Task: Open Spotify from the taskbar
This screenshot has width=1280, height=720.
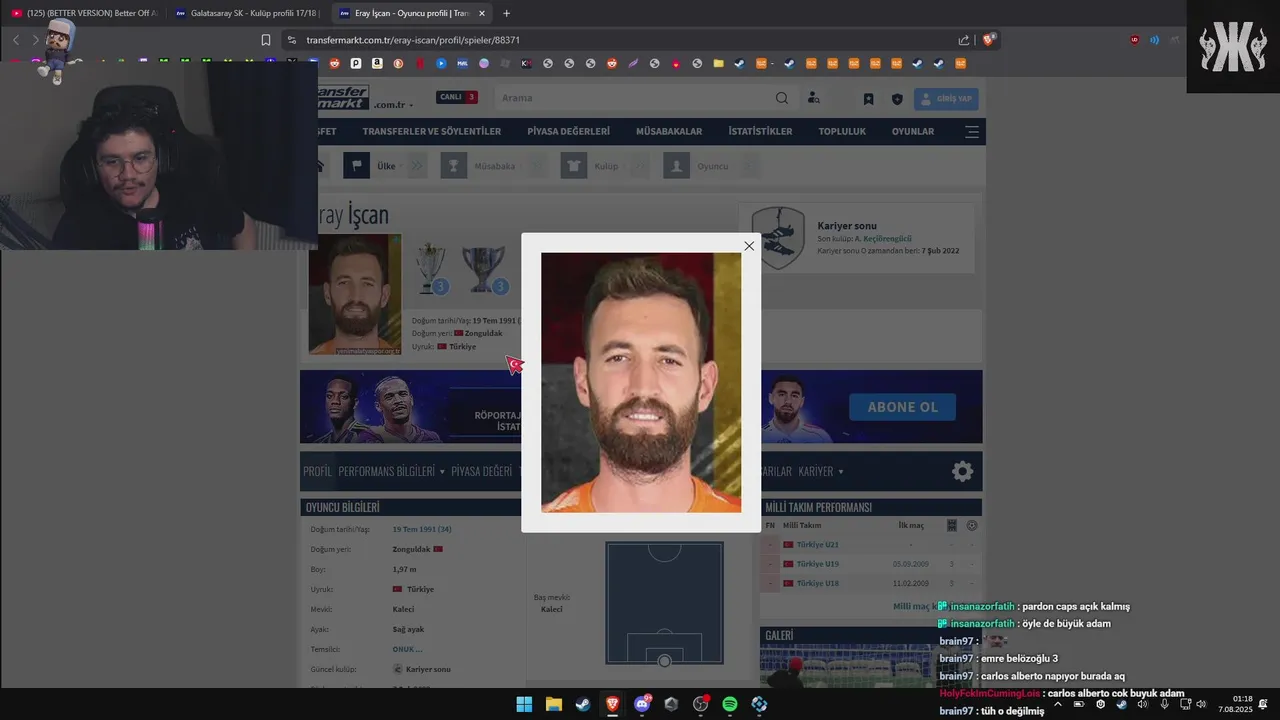Action: [730, 704]
